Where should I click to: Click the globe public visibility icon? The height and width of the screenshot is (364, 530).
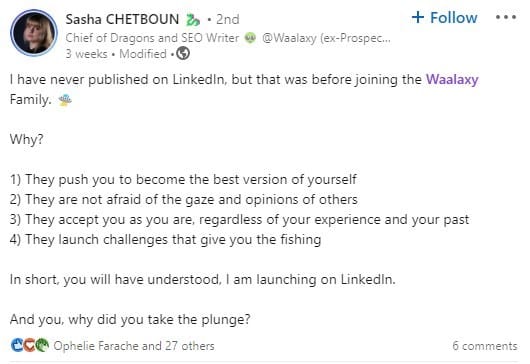pyautogui.click(x=183, y=53)
